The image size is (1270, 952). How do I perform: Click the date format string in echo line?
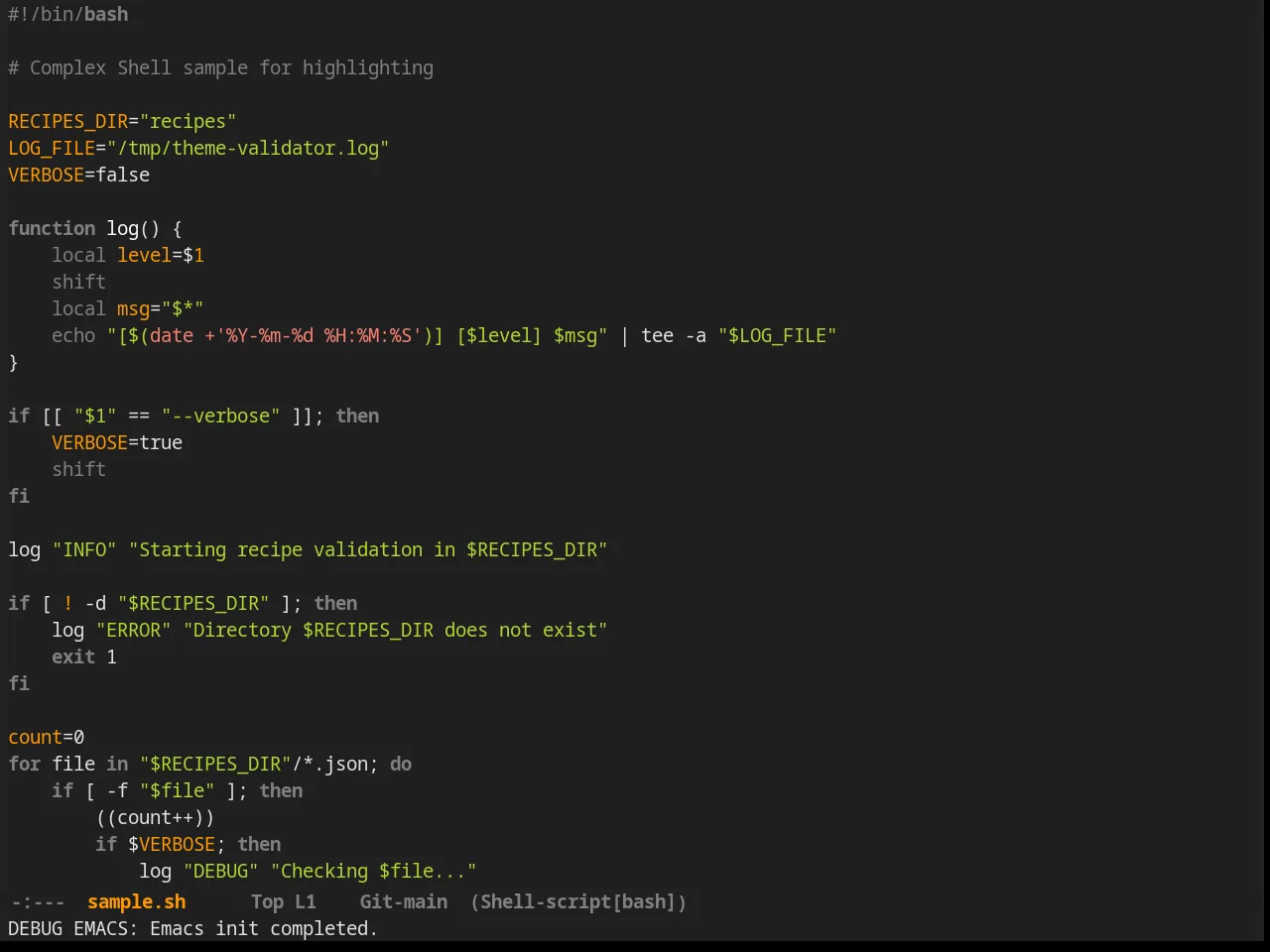click(318, 336)
